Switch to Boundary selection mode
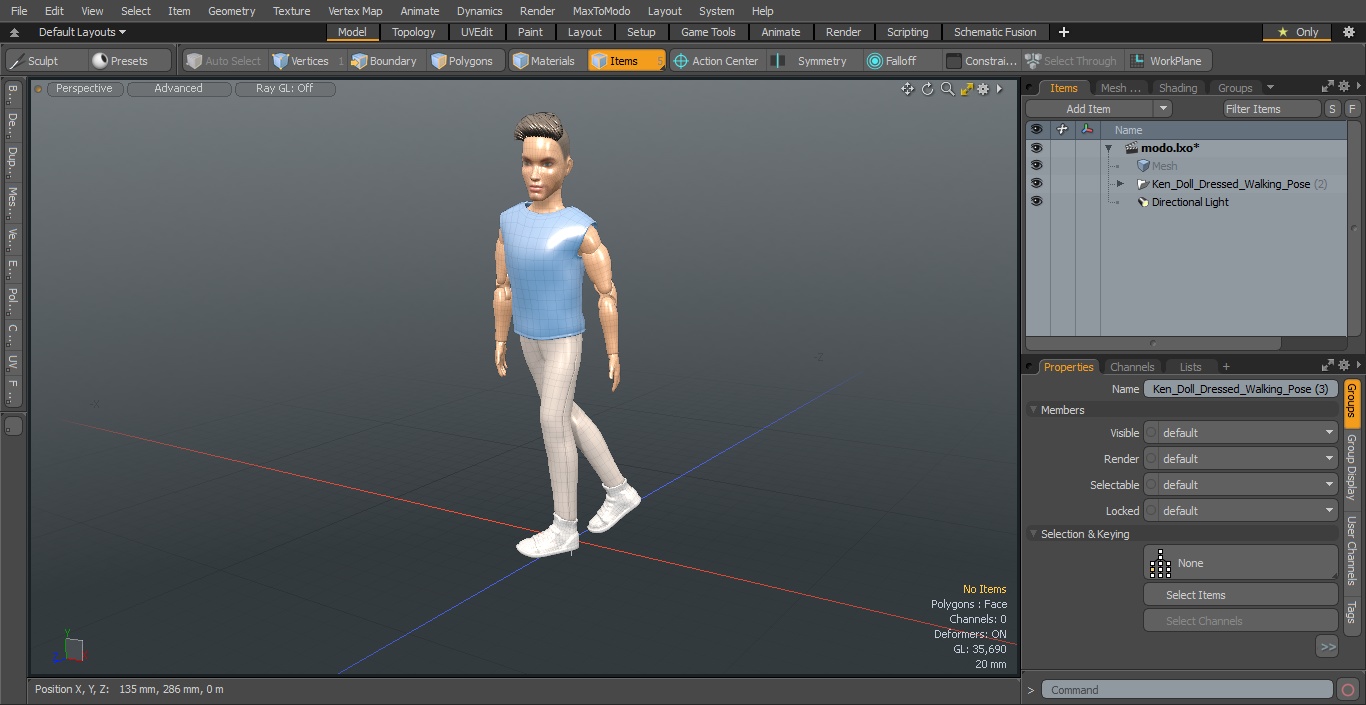Viewport: 1366px width, 705px height. (x=384, y=61)
